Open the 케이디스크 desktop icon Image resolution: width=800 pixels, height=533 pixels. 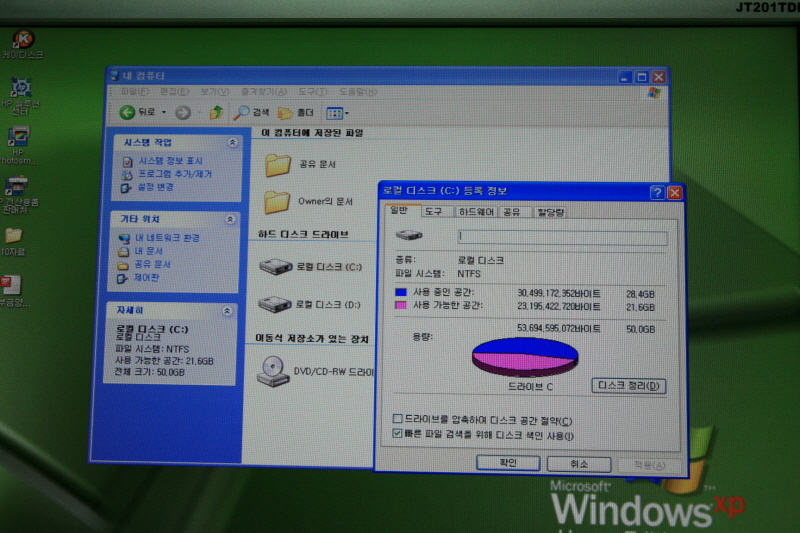pos(23,44)
